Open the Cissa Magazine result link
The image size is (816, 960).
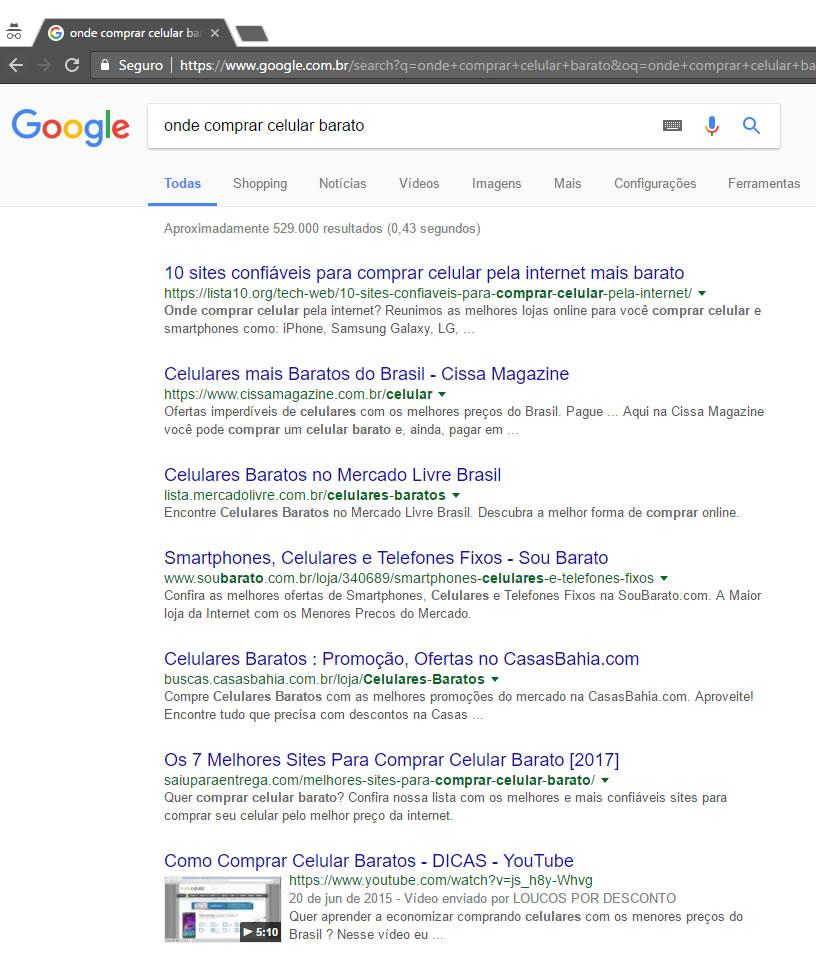click(367, 374)
